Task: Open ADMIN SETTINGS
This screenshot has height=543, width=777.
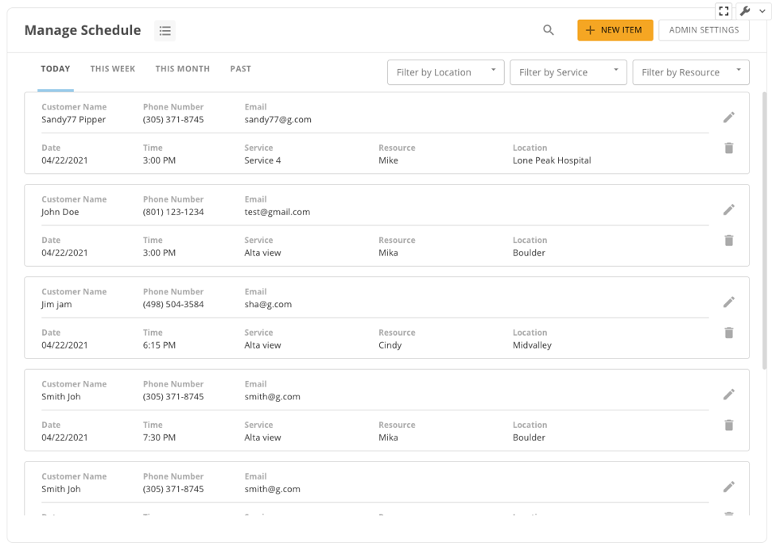Action: pyautogui.click(x=704, y=30)
